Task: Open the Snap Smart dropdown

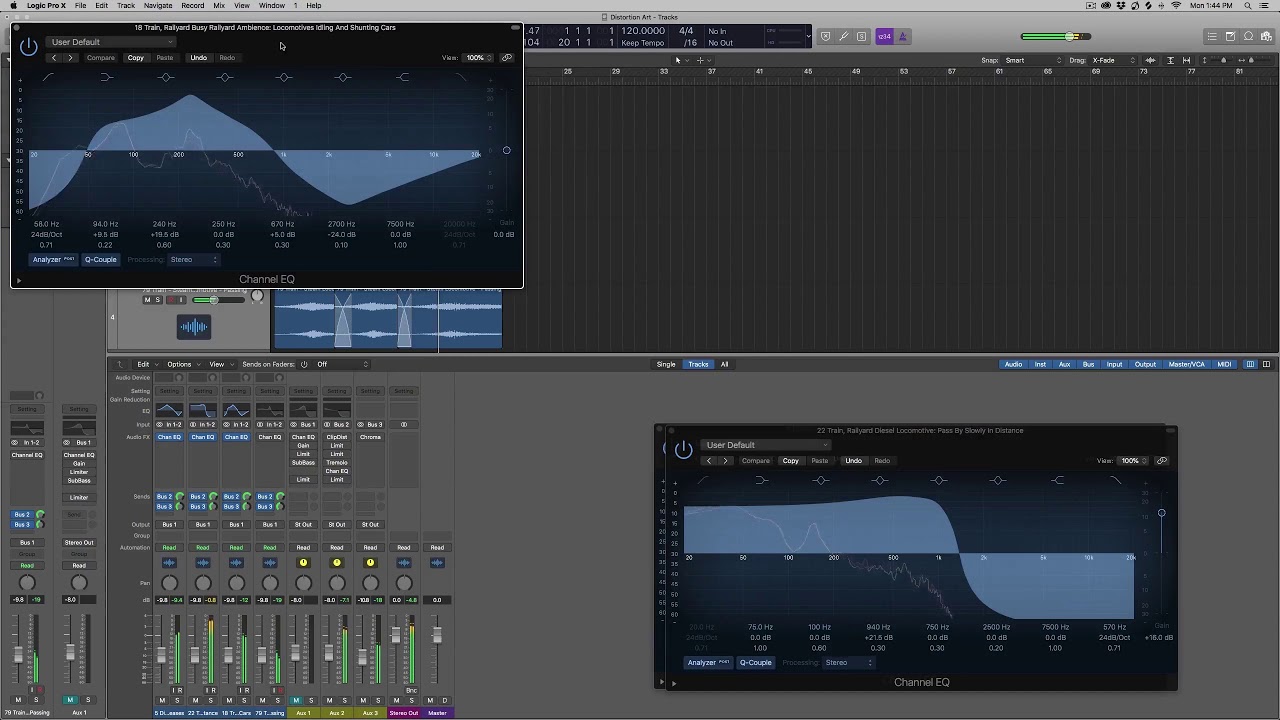Action: [1031, 60]
